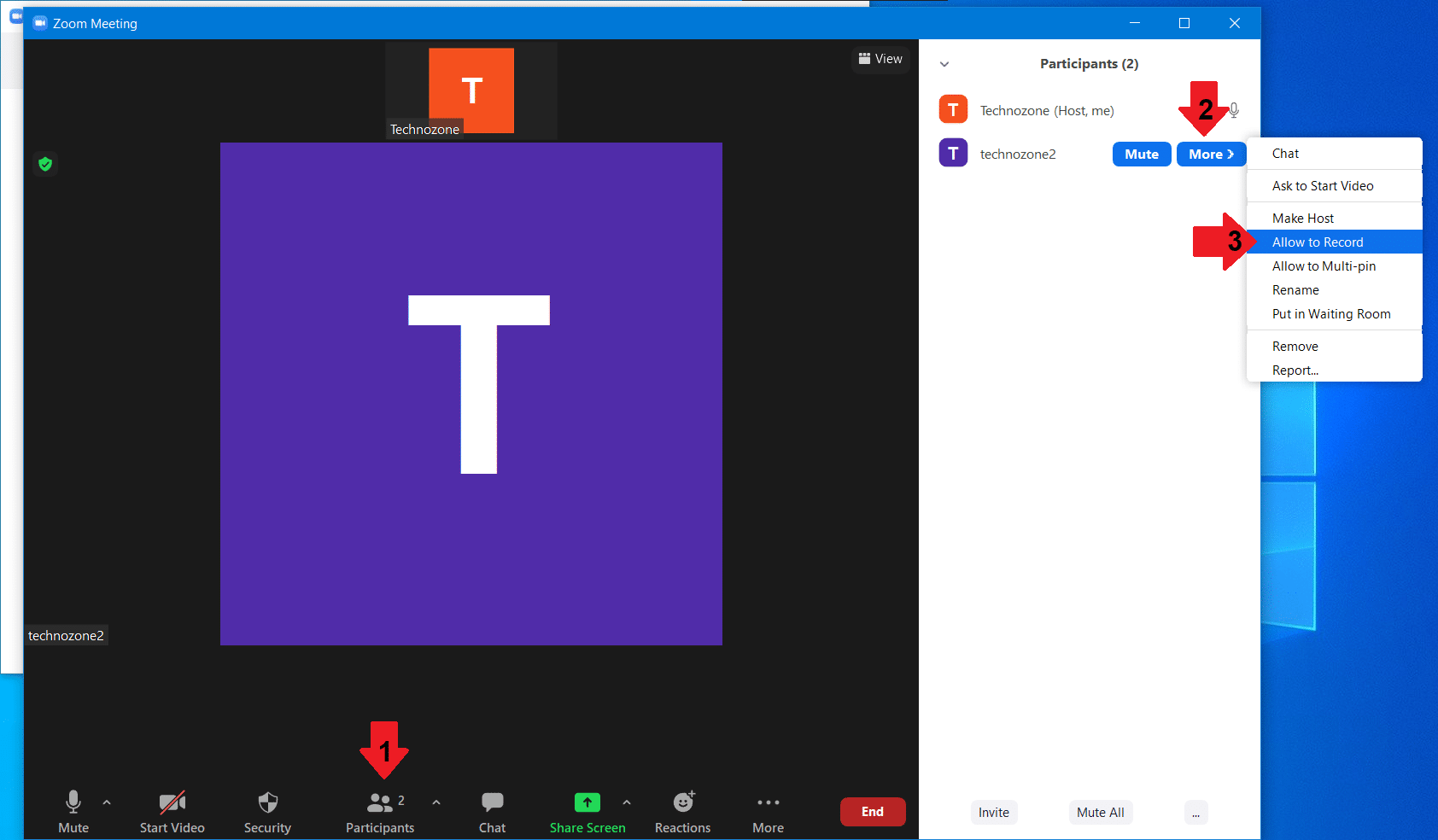Image resolution: width=1438 pixels, height=840 pixels.
Task: Click the Zoom logo in title bar
Action: coord(40,23)
